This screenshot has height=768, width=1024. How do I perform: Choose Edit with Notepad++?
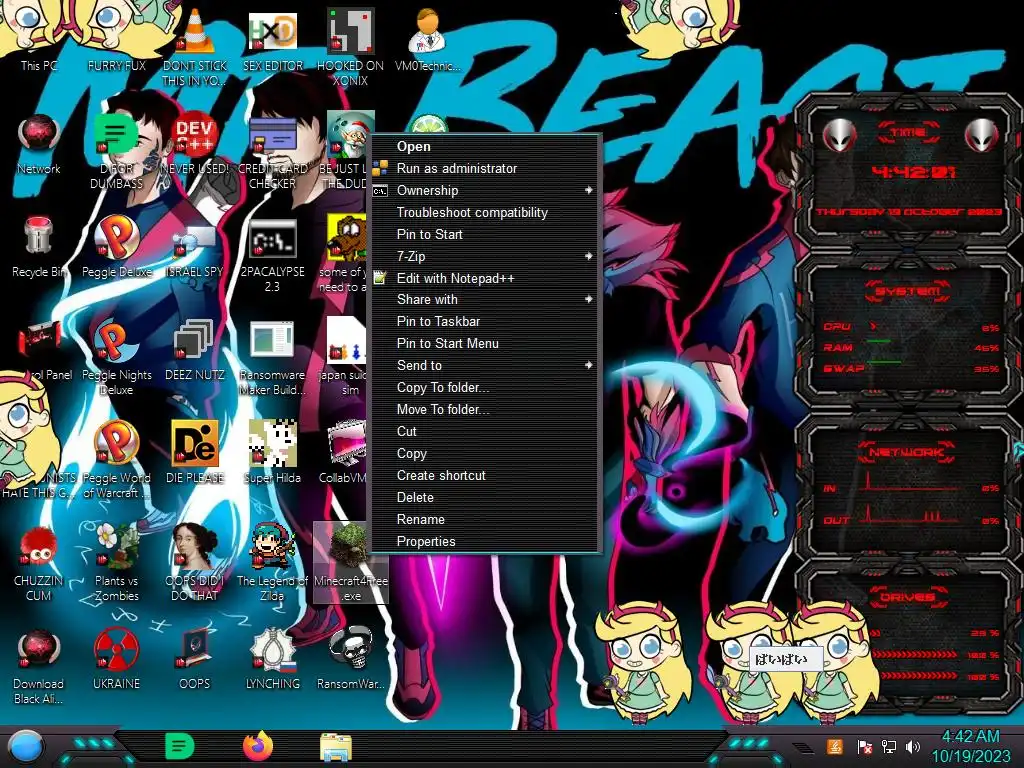[x=486, y=279]
